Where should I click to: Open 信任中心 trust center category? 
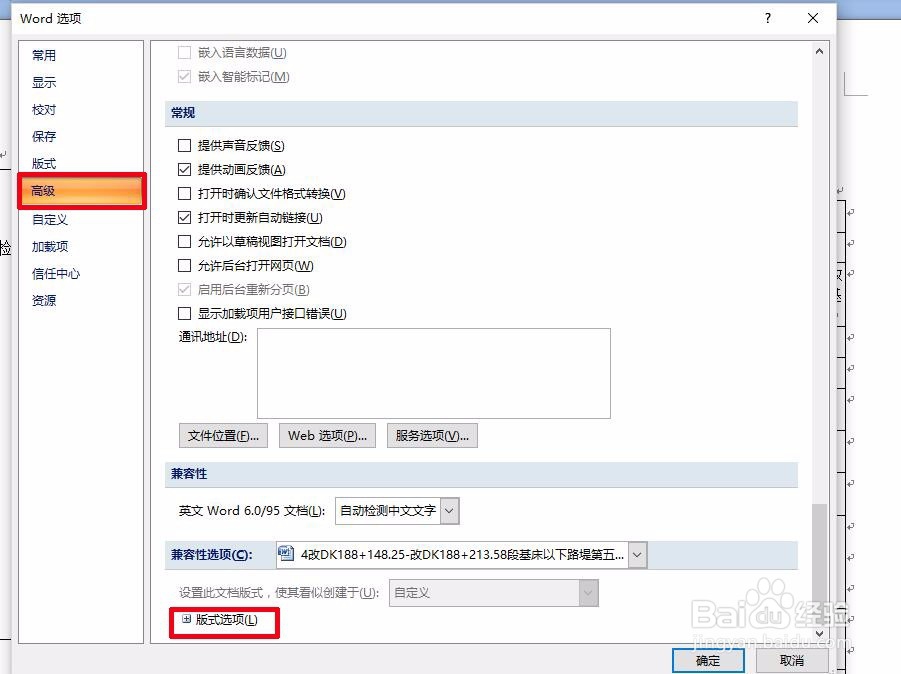tap(56, 274)
